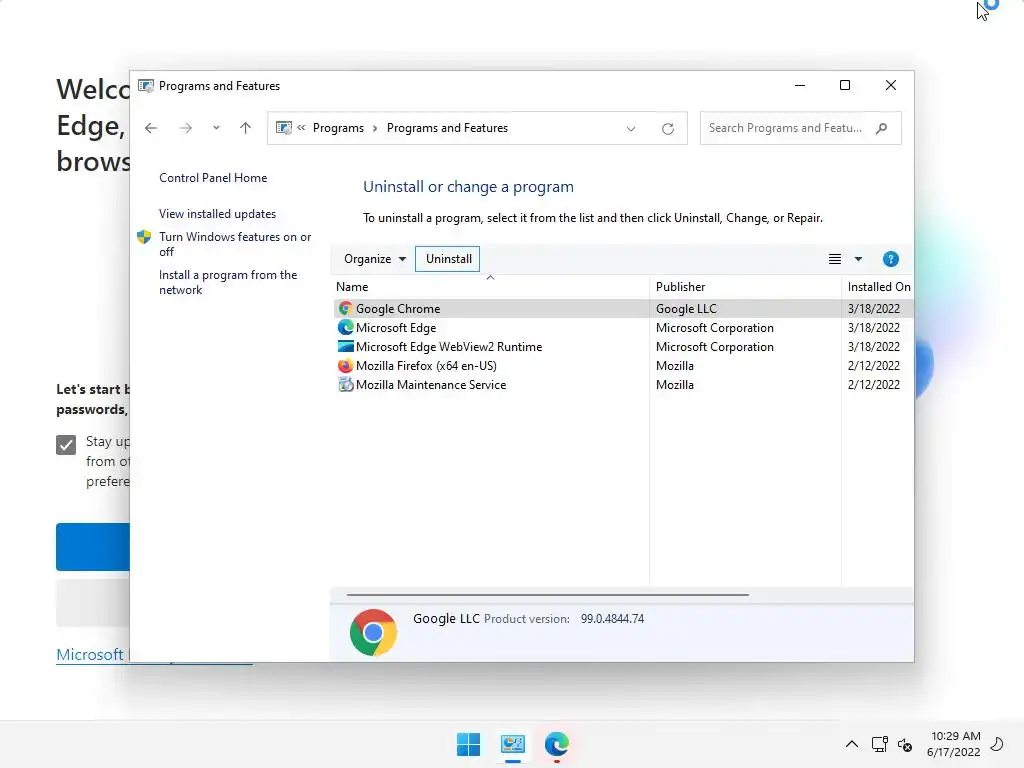Click the muted volume tray icon
Image resolution: width=1024 pixels, height=768 pixels.
905,744
